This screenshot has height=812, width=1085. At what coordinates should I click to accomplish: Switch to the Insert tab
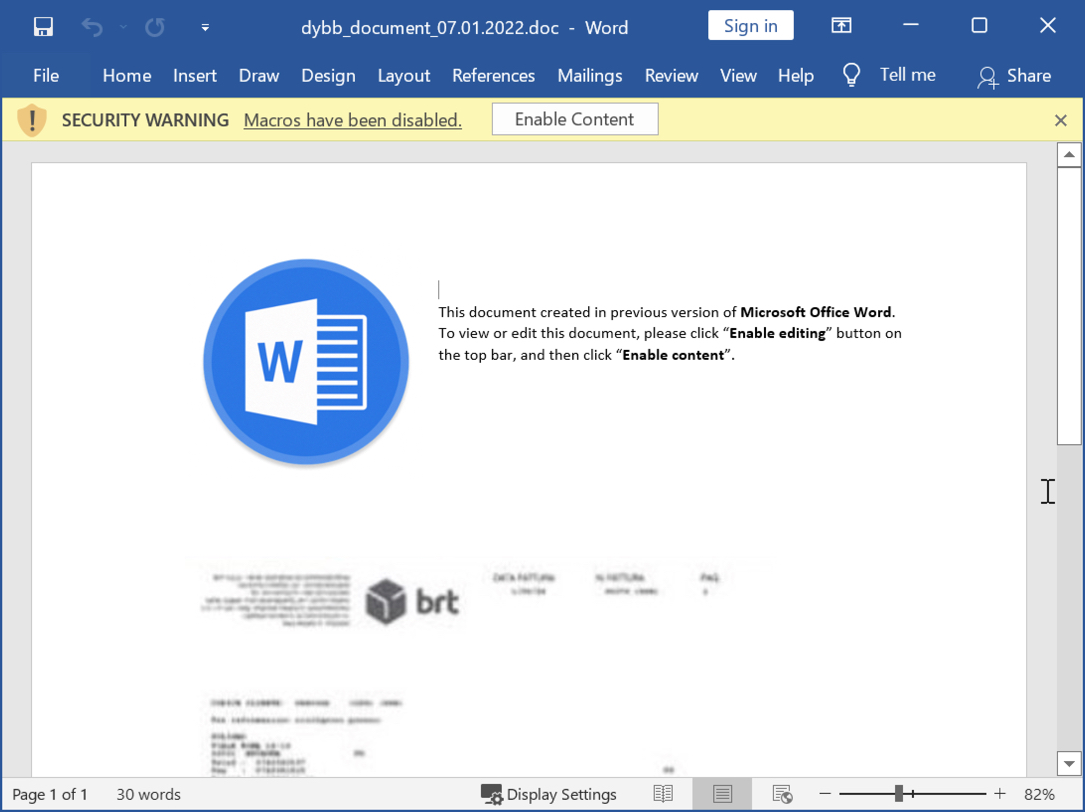(x=194, y=75)
